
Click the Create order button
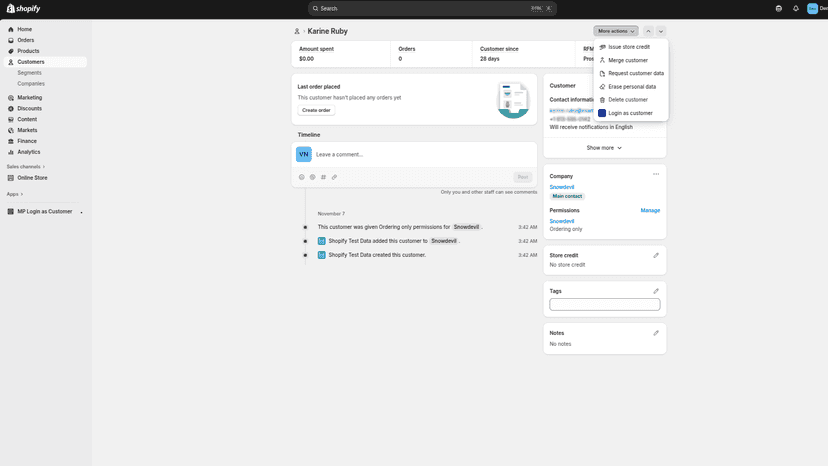316,110
